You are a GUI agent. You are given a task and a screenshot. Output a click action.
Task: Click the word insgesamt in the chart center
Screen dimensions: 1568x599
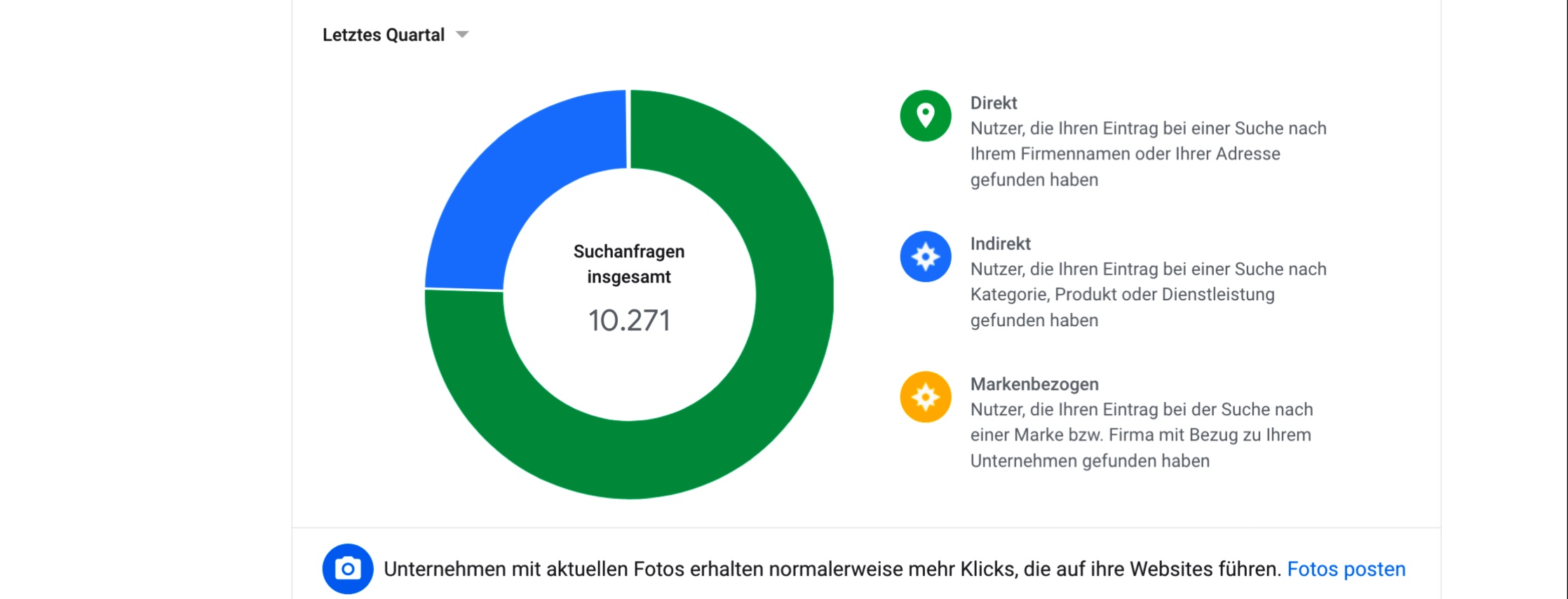[629, 277]
